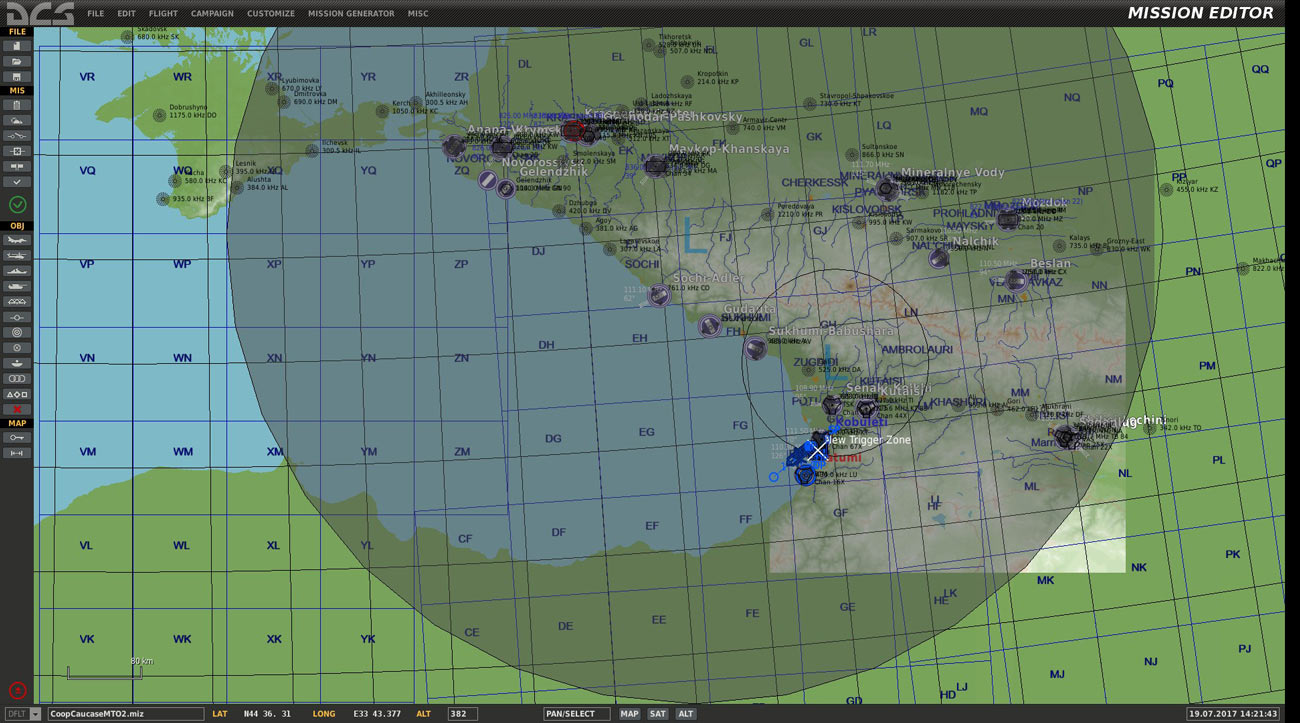The width and height of the screenshot is (1300, 723).
Task: Open the CAMPAIGN menu
Action: point(212,14)
